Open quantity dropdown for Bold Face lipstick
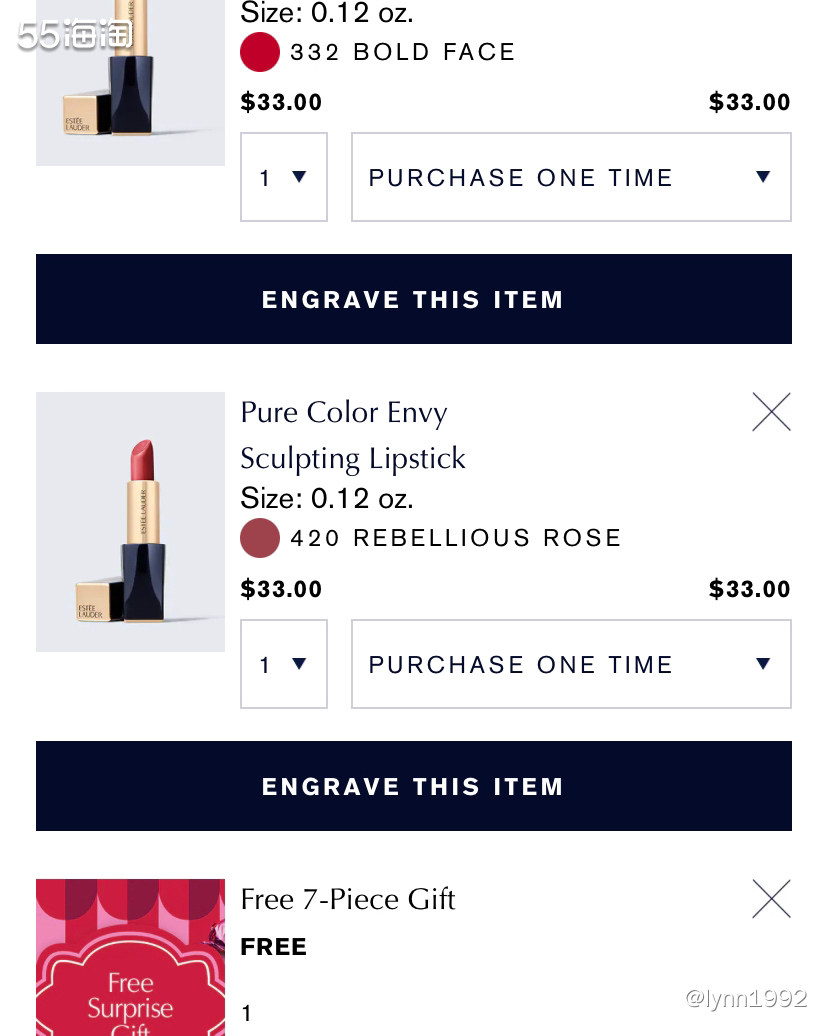 [284, 177]
